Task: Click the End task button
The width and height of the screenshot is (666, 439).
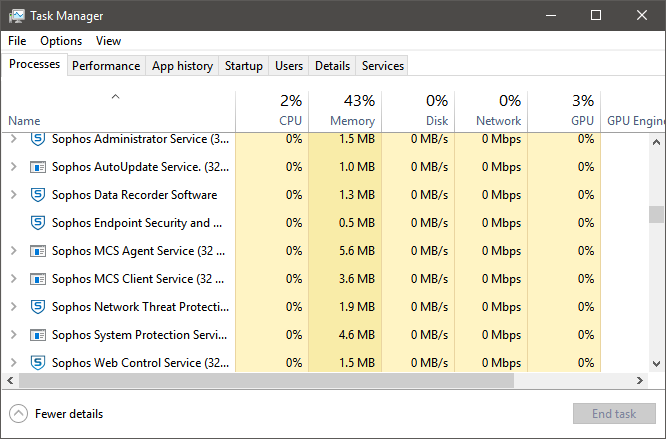Action: 614,414
